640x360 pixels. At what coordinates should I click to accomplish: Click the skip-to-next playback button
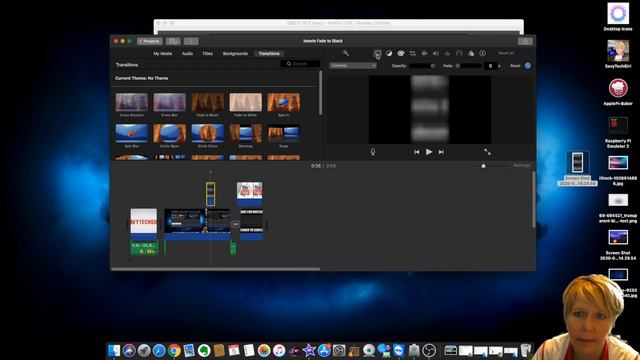point(441,152)
